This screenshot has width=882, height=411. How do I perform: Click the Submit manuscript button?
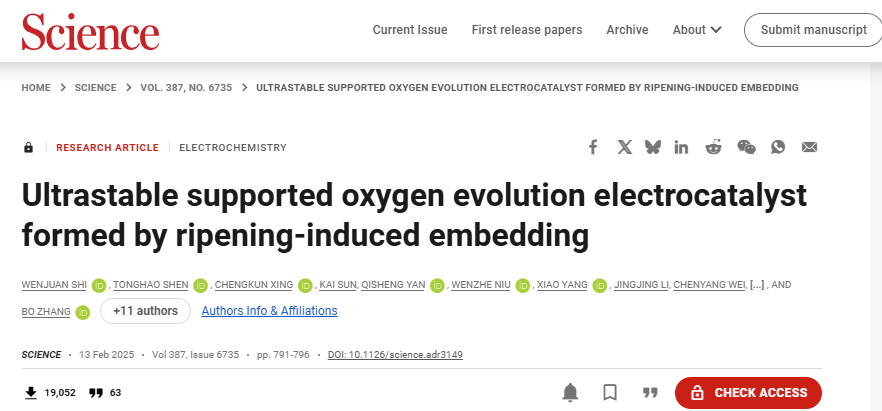[813, 30]
